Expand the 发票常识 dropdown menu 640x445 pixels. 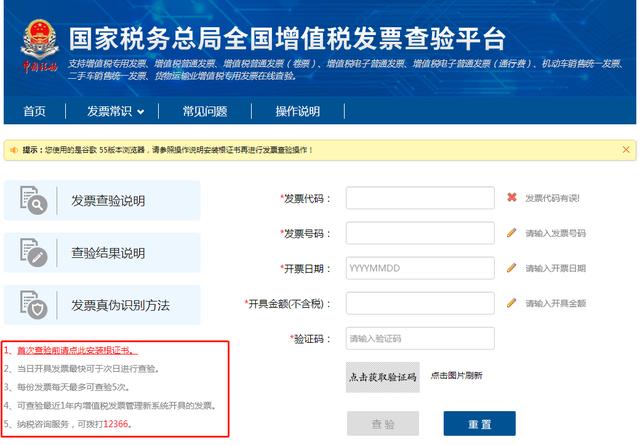coord(116,111)
